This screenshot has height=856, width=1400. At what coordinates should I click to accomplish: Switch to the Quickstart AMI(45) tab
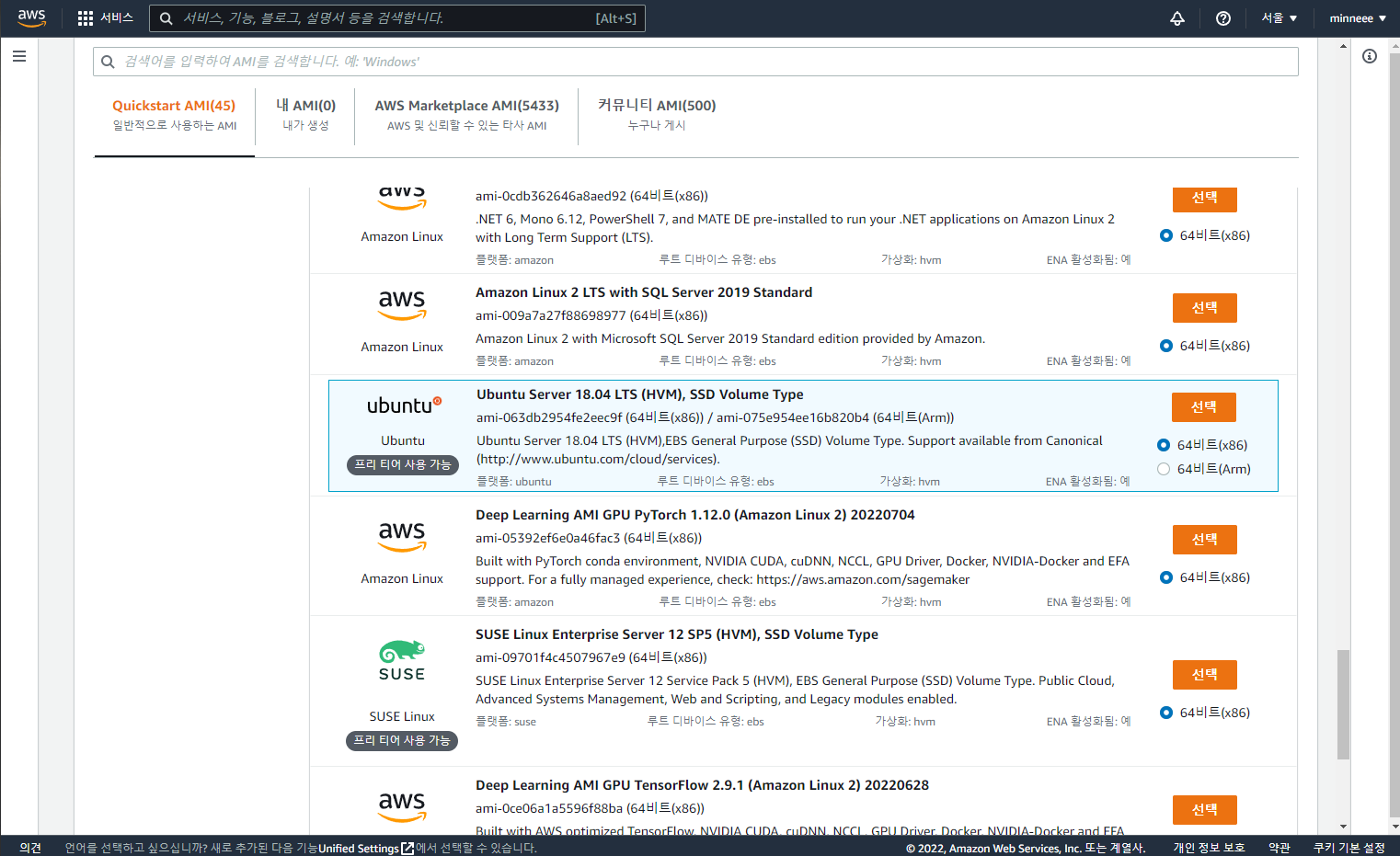174,115
